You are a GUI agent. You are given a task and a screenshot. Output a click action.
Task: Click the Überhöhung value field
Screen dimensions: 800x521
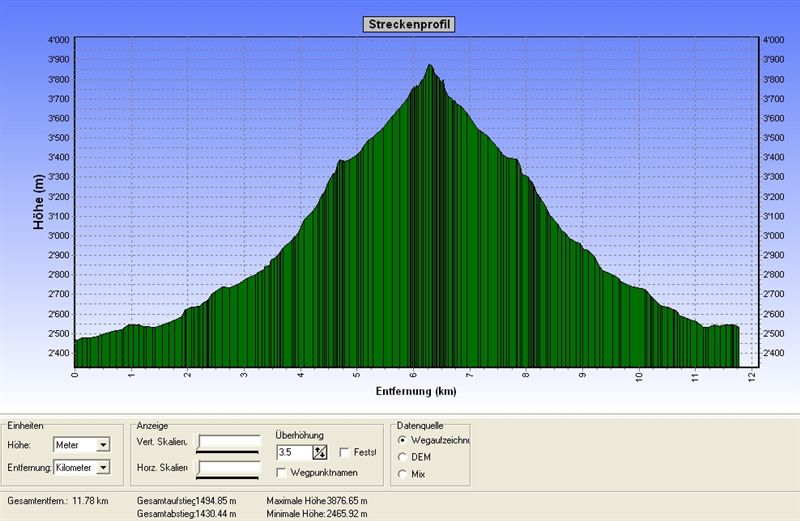coord(292,453)
